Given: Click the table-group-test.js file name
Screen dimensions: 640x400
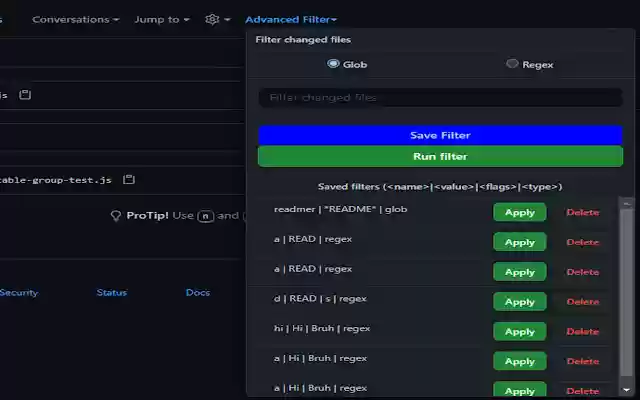Looking at the screenshot, I should click(56, 180).
